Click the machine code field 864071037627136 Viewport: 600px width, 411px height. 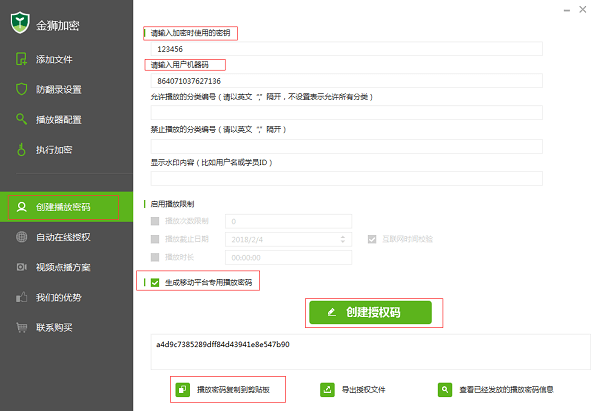(x=347, y=81)
